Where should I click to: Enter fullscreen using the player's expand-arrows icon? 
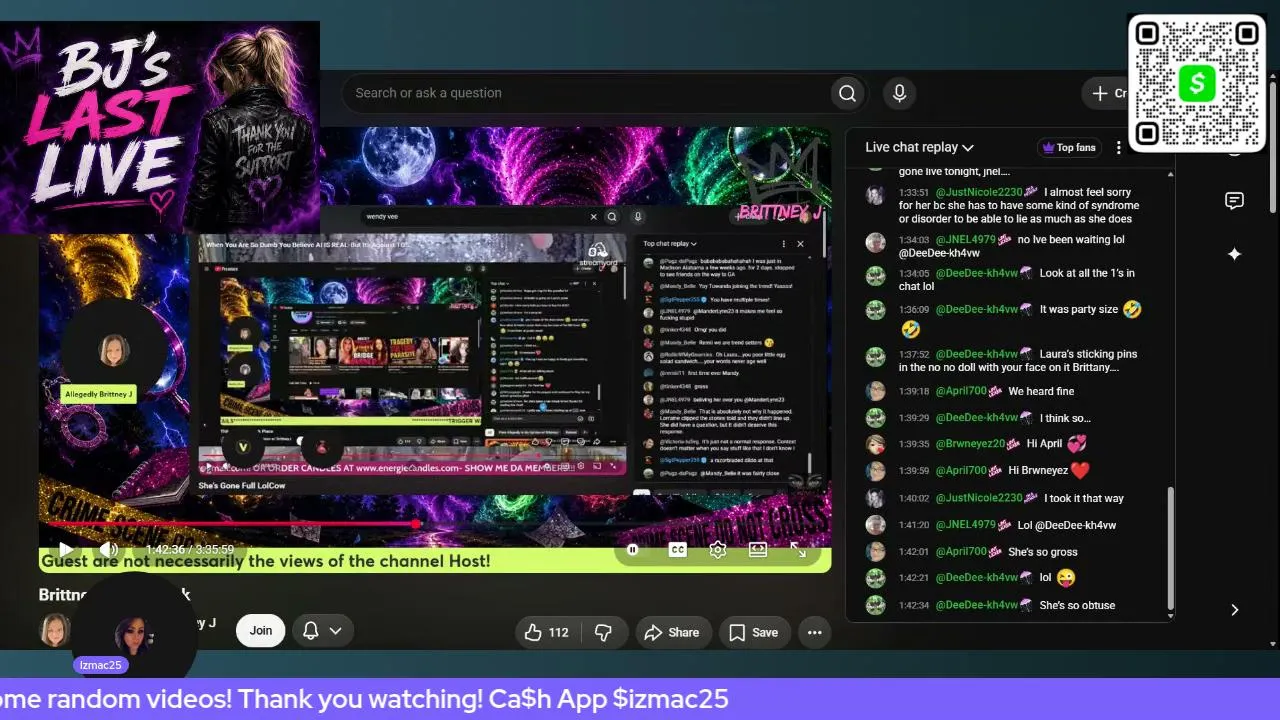pos(798,549)
